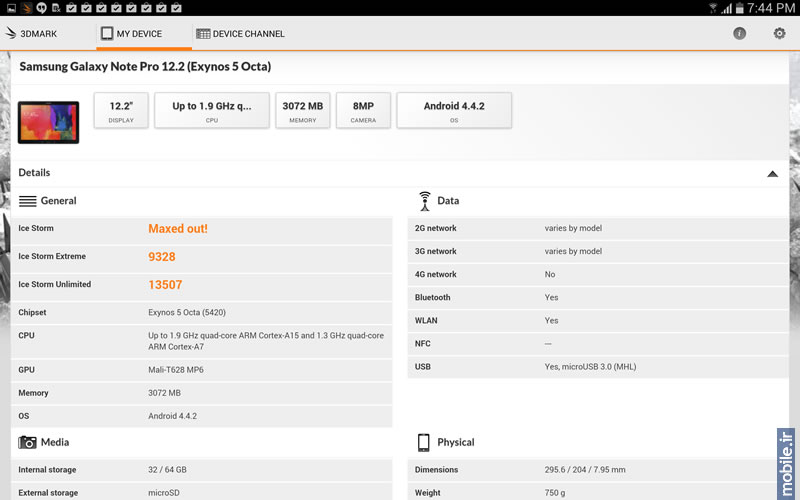Click the General section list icon
Screen dimensions: 800x500
pos(28,201)
